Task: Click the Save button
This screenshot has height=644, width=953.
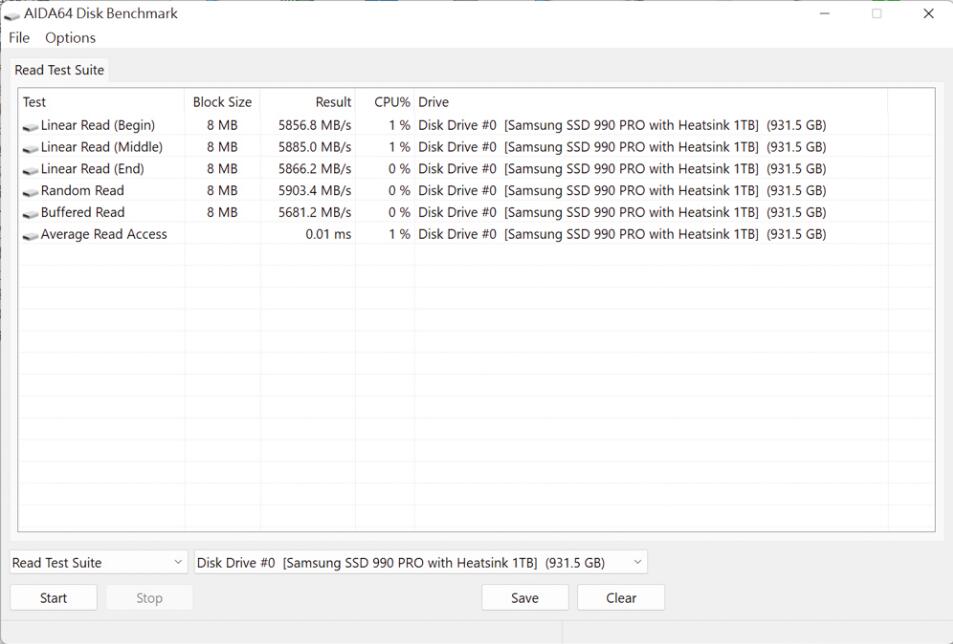Action: 525,598
